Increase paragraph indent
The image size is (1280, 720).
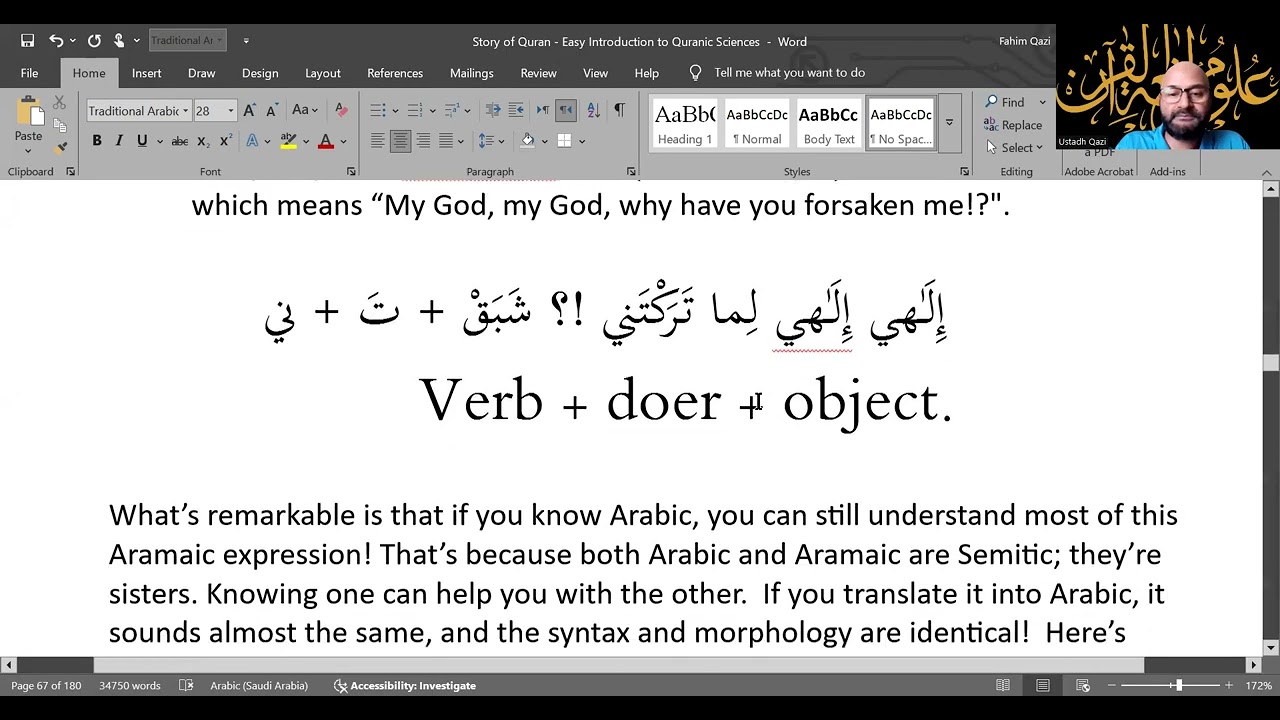[516, 110]
